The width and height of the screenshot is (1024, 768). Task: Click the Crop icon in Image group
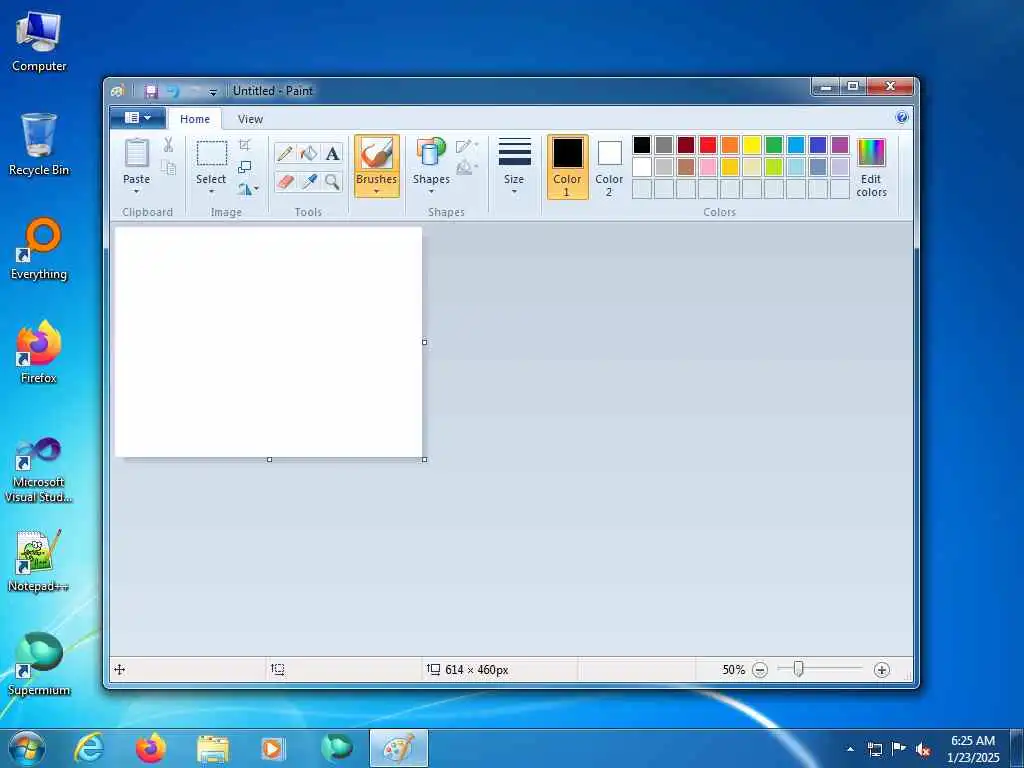coord(245,145)
